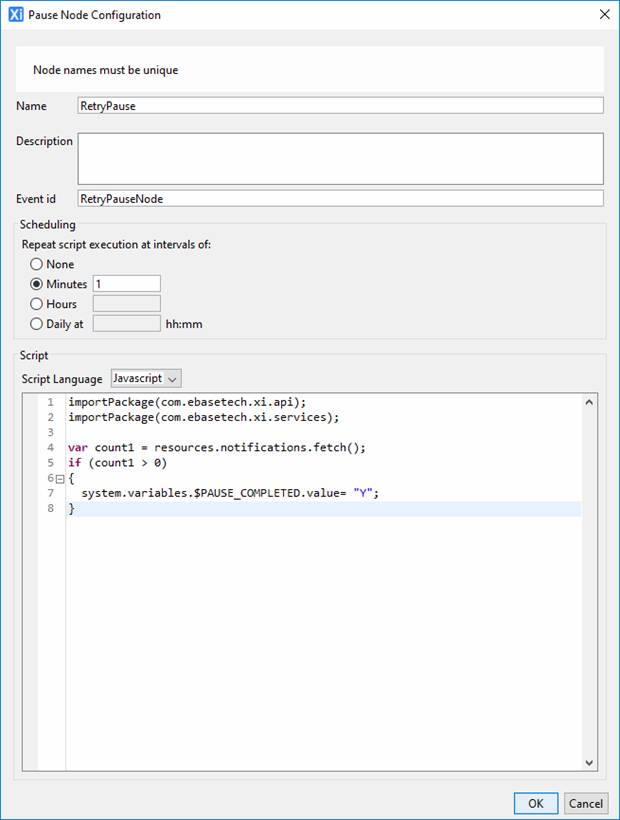Click the Minutes value input field
Screen dimensions: 620x820
coord(126,284)
